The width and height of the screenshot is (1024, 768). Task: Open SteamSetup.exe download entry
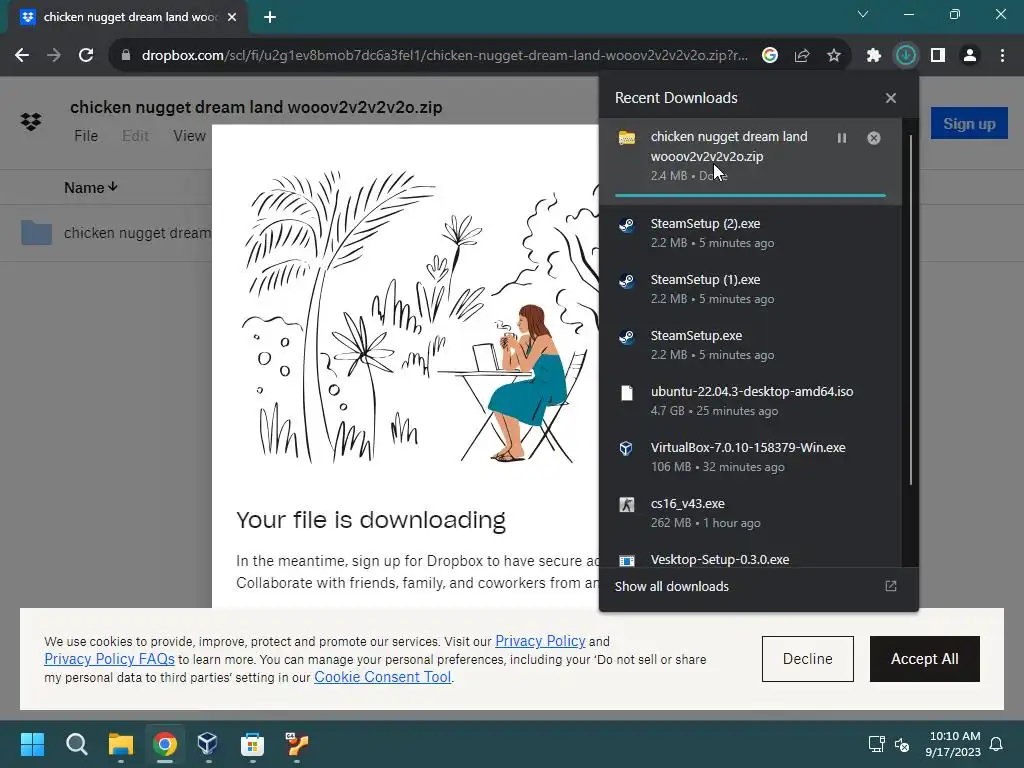pos(750,345)
